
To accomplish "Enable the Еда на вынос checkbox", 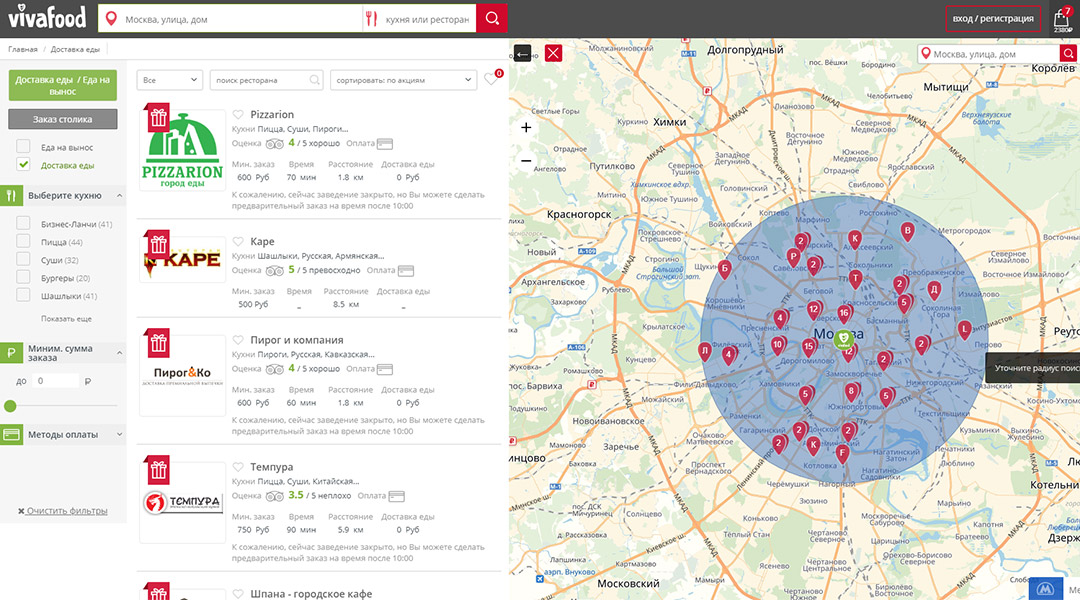I will pos(23,147).
